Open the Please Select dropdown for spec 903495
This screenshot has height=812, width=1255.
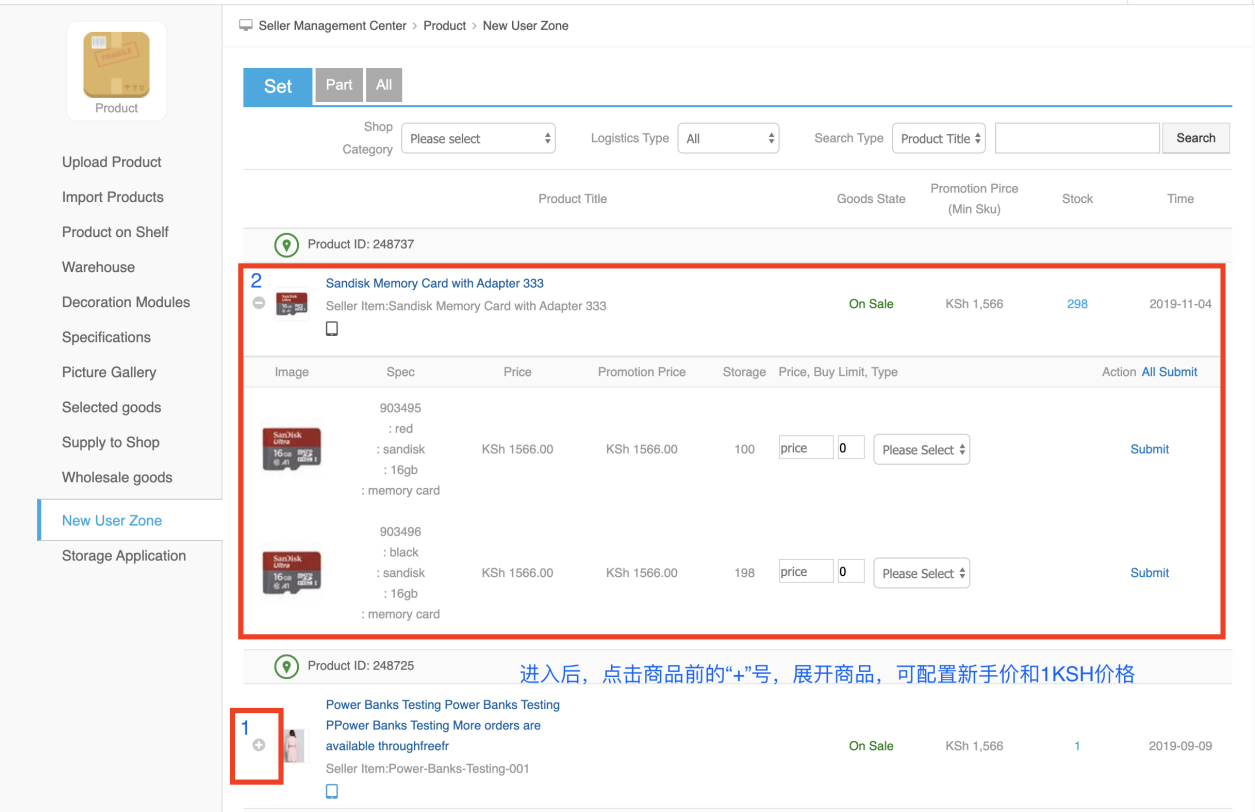coord(922,450)
